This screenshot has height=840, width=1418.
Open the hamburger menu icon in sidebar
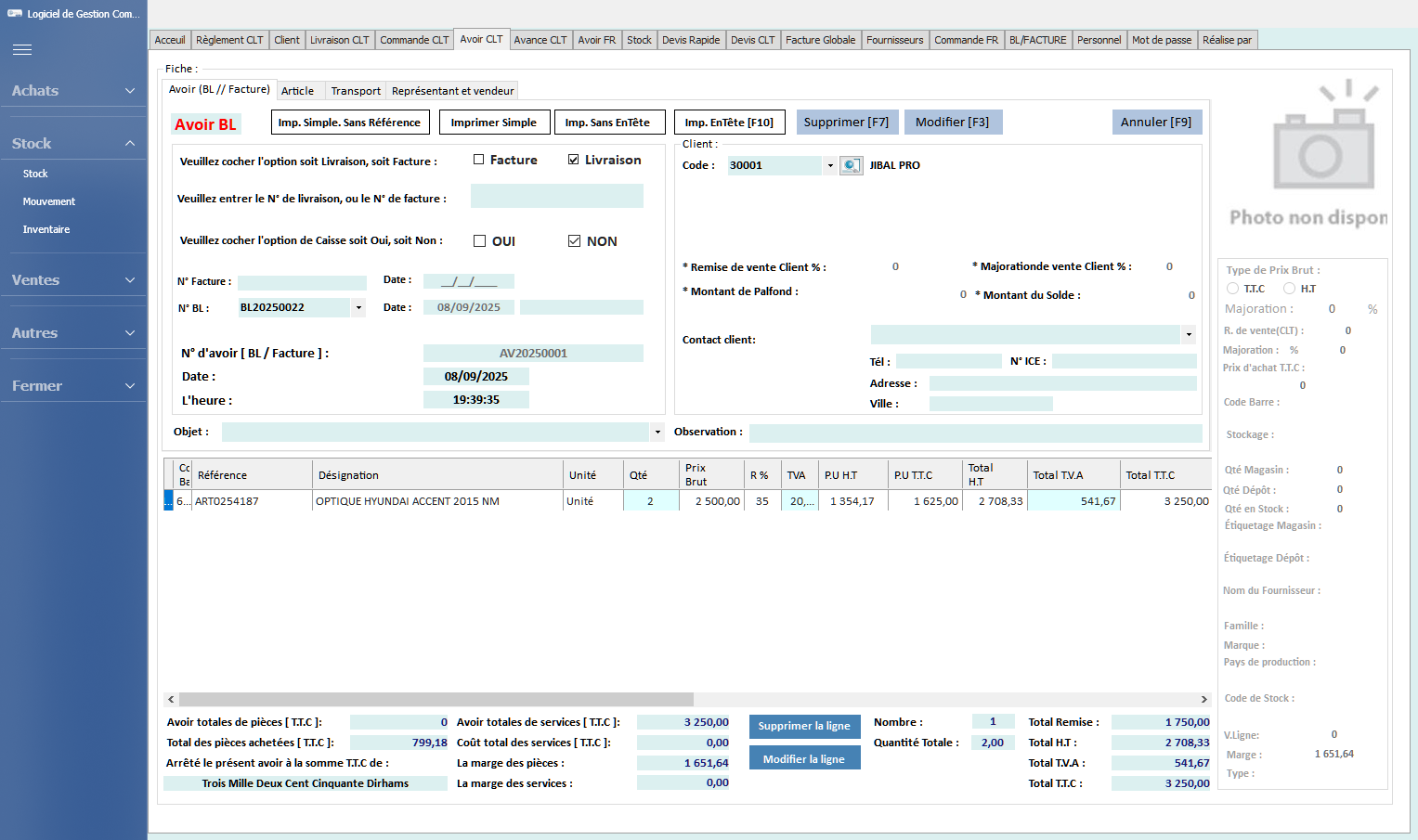tap(22, 50)
